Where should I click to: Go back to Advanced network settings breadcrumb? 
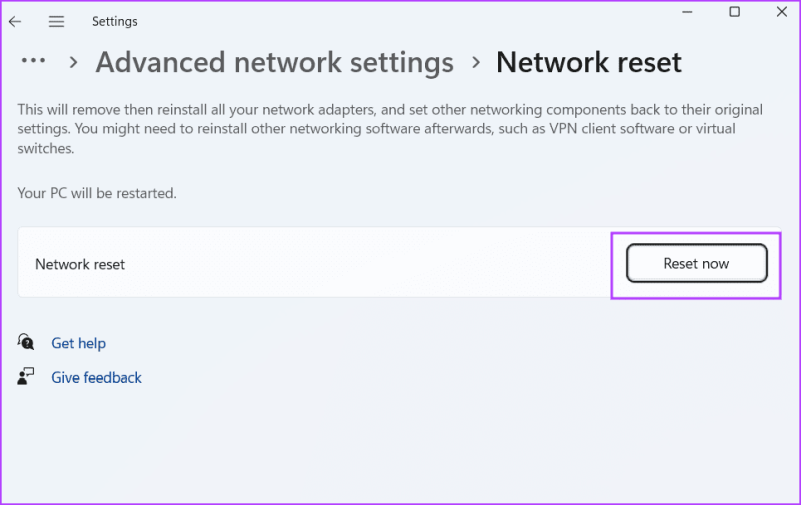point(274,62)
